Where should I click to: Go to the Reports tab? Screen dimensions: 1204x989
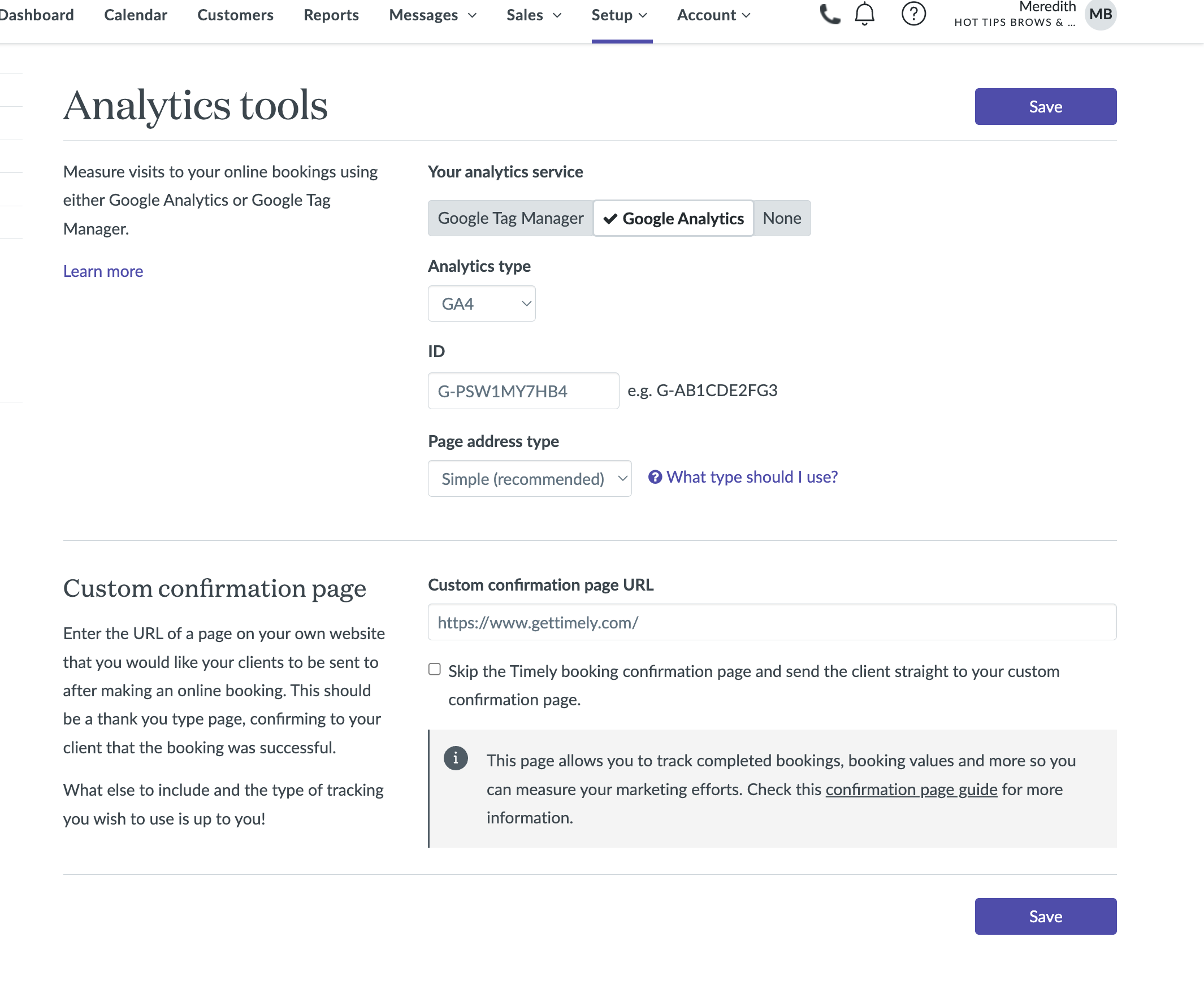coord(331,15)
